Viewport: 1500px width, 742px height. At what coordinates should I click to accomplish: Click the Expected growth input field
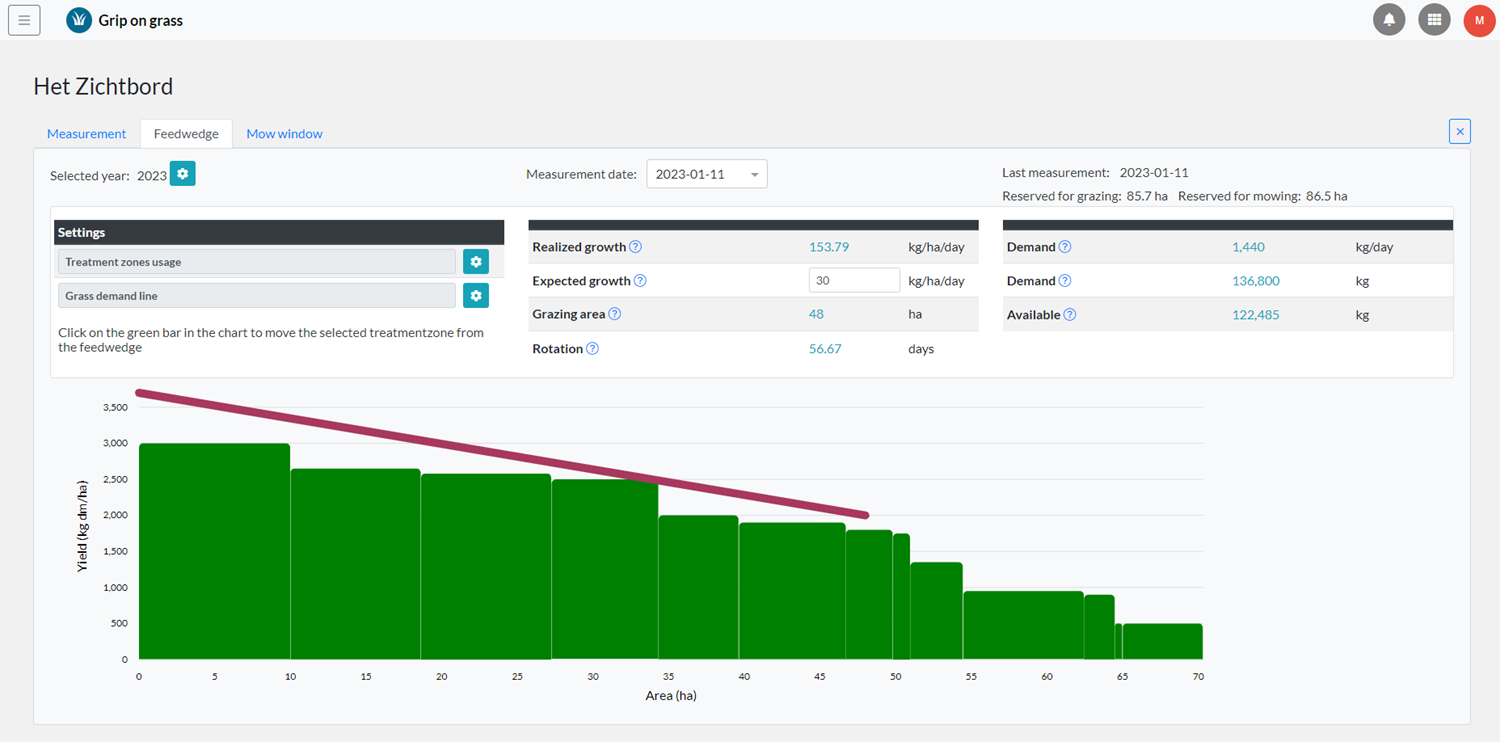coord(853,281)
